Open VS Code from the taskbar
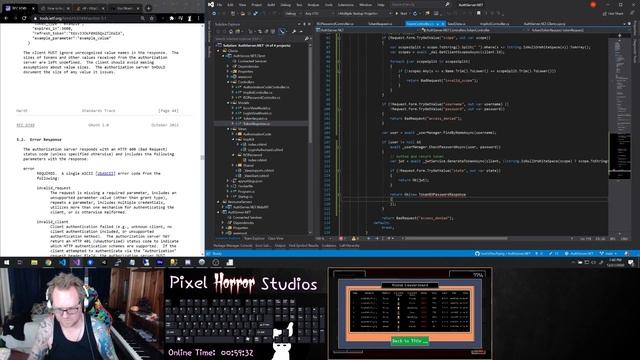This screenshot has width=640, height=360. [62, 262]
